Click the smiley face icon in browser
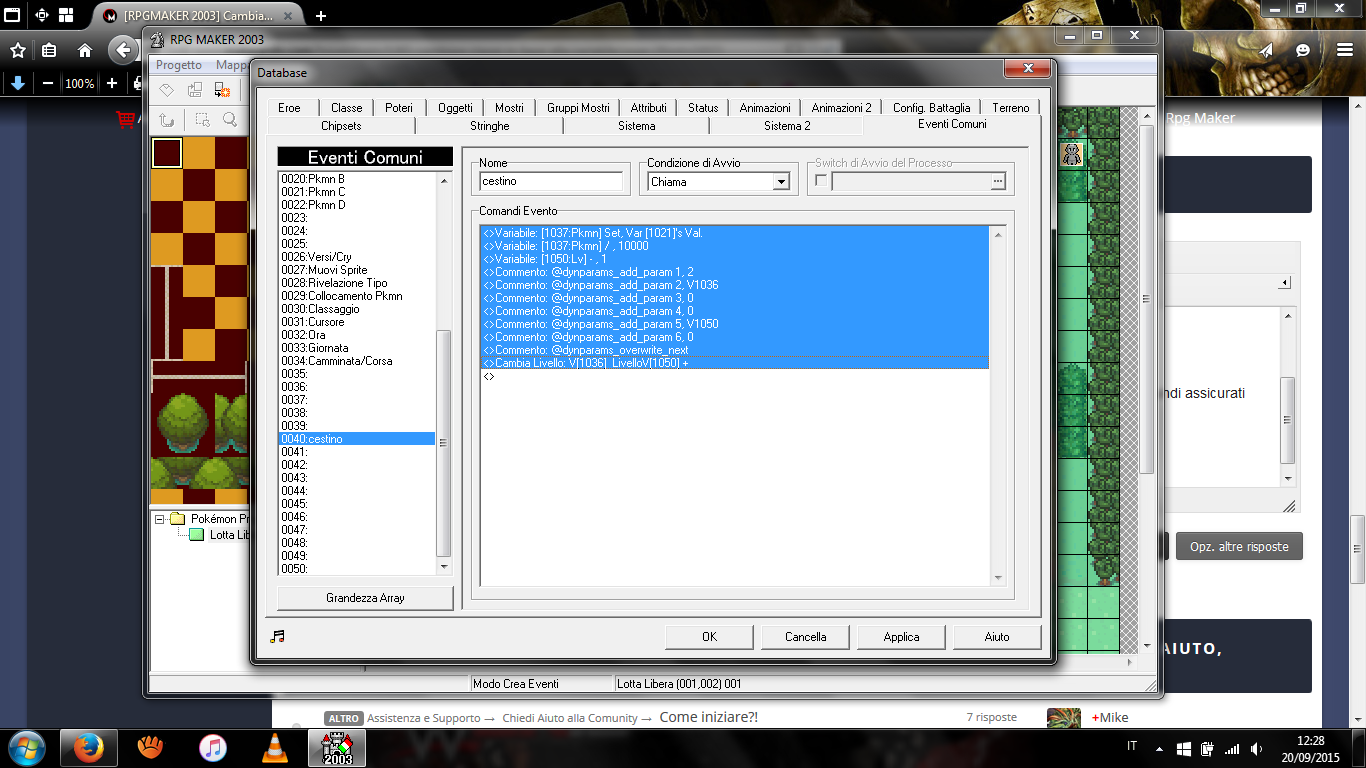Screen dimensions: 1366x768 [1303, 49]
